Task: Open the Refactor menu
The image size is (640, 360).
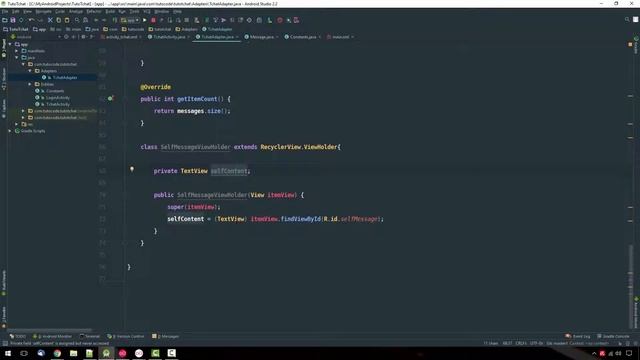Action: tap(93, 11)
